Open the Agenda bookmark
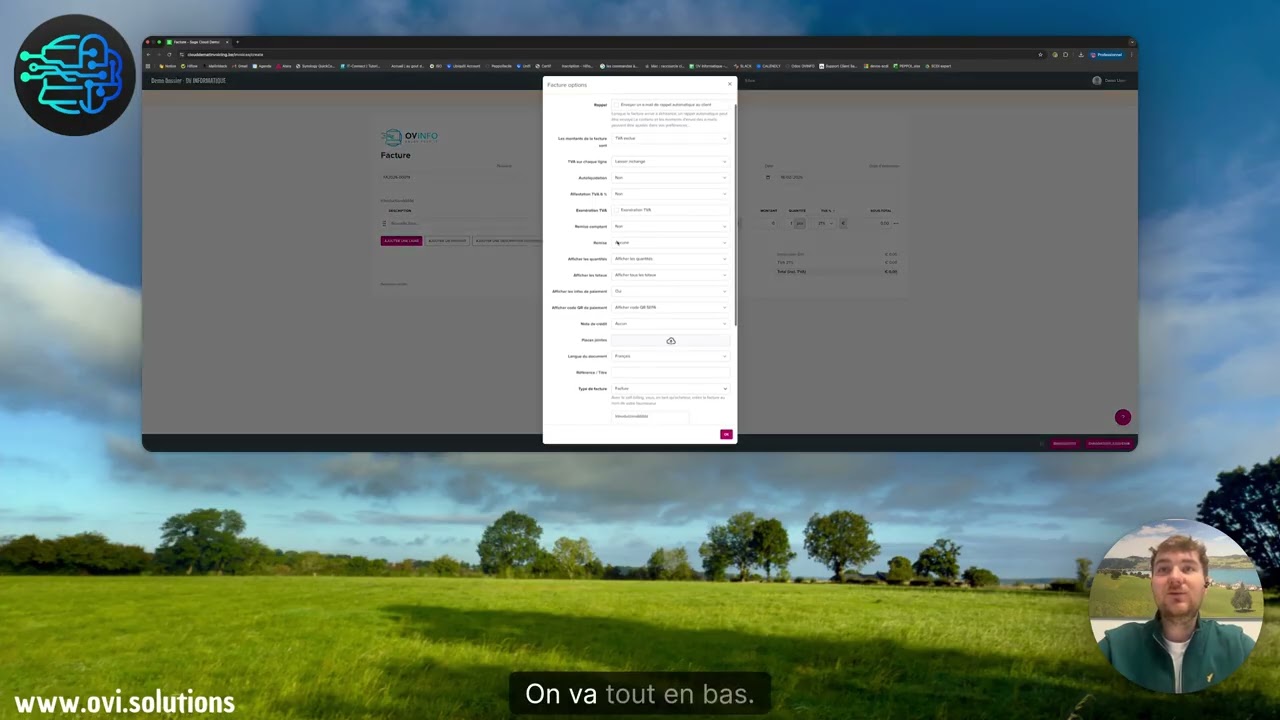This screenshot has width=1280, height=720. click(262, 66)
